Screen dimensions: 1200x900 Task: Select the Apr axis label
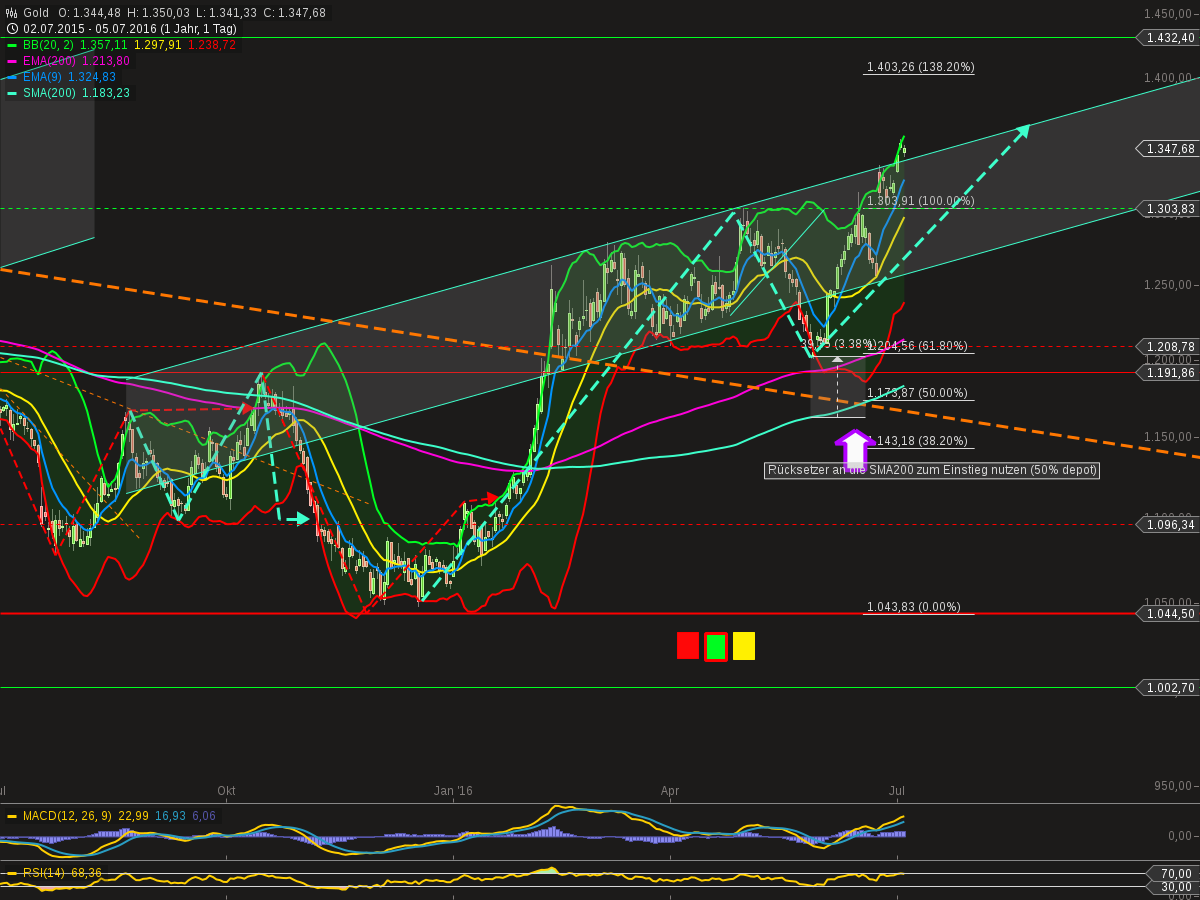669,790
